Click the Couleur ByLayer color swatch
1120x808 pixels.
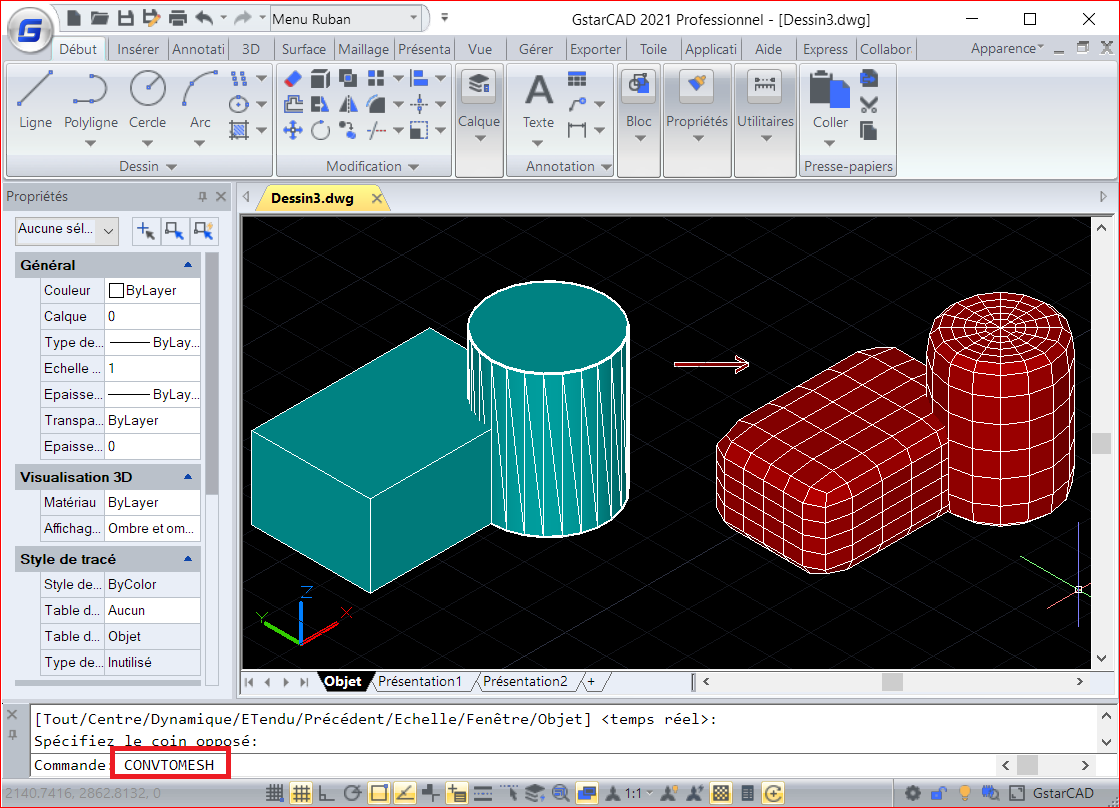point(116,290)
